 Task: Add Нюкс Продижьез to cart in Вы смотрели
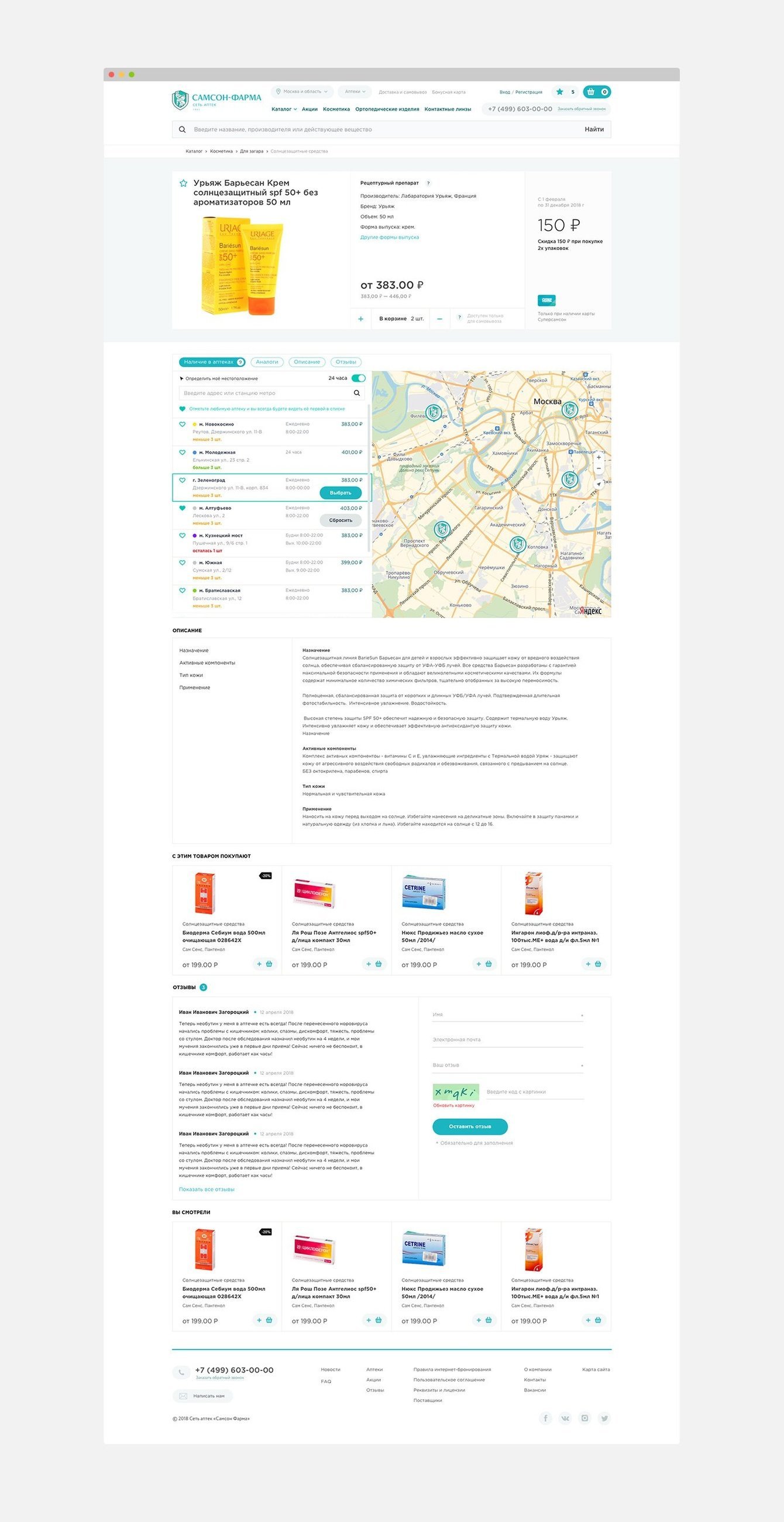483,1320
